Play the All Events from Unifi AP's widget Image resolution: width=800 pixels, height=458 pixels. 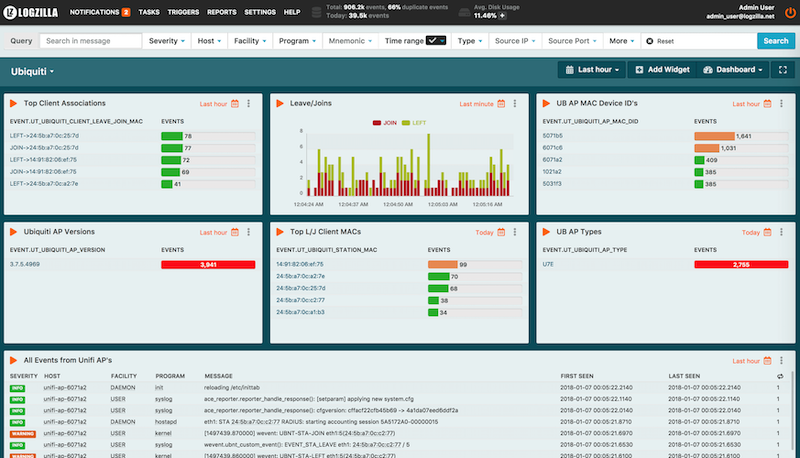13,361
